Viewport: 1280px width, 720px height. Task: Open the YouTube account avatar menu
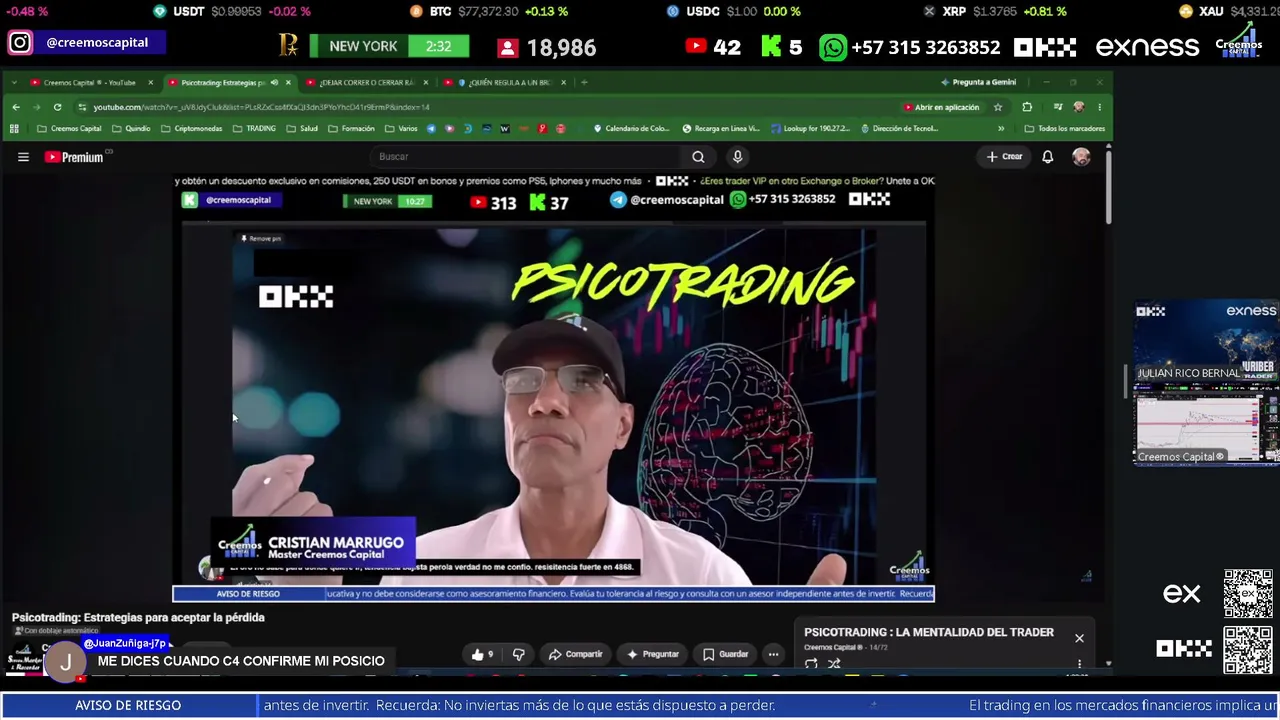pos(1081,157)
